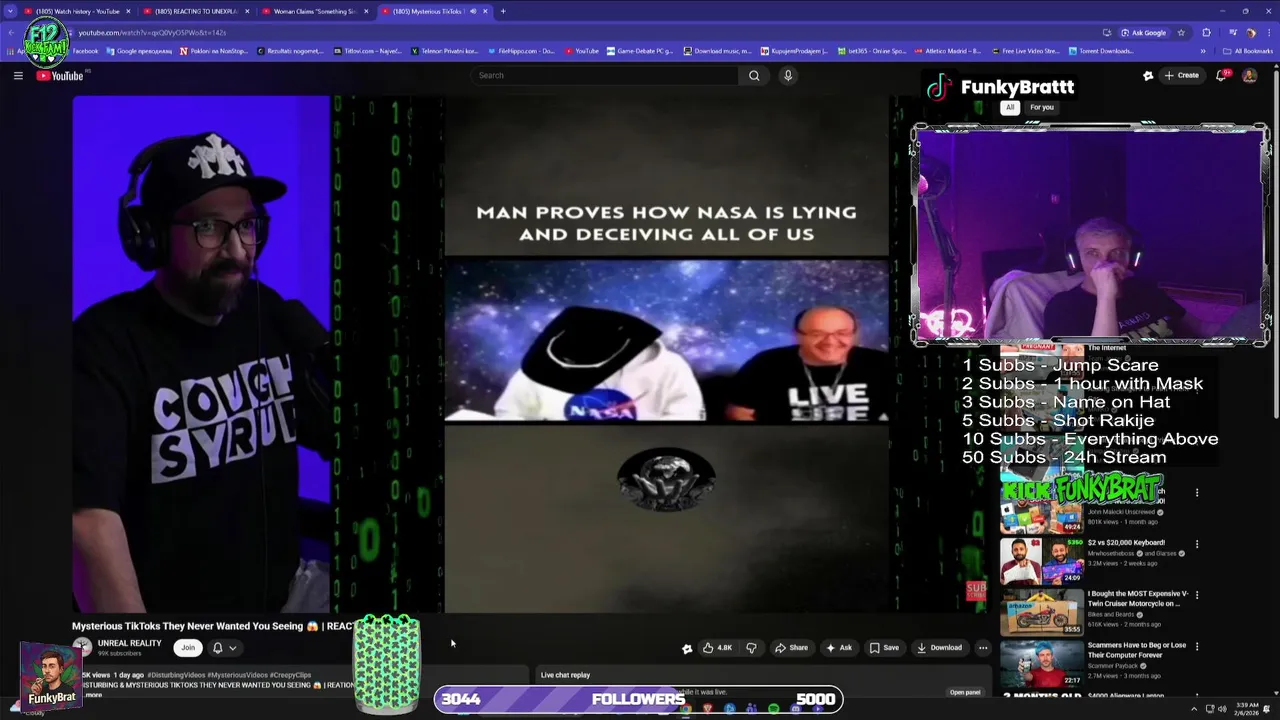The height and width of the screenshot is (720, 1280).
Task: Open taskbar volume speaker icon
Action: coord(1223,709)
